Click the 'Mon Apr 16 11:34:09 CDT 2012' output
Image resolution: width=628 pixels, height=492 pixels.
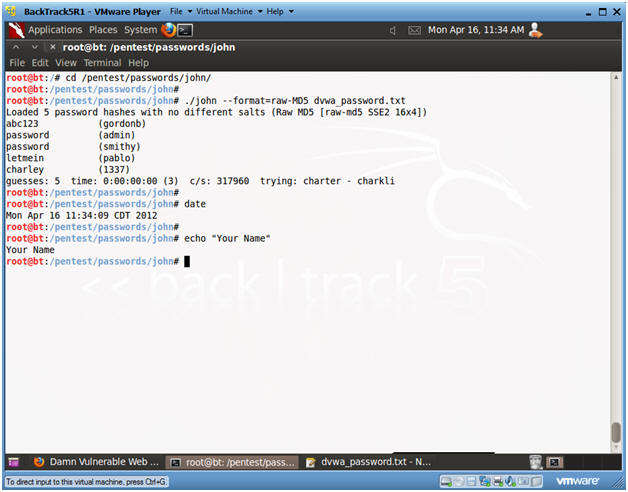click(x=82, y=216)
